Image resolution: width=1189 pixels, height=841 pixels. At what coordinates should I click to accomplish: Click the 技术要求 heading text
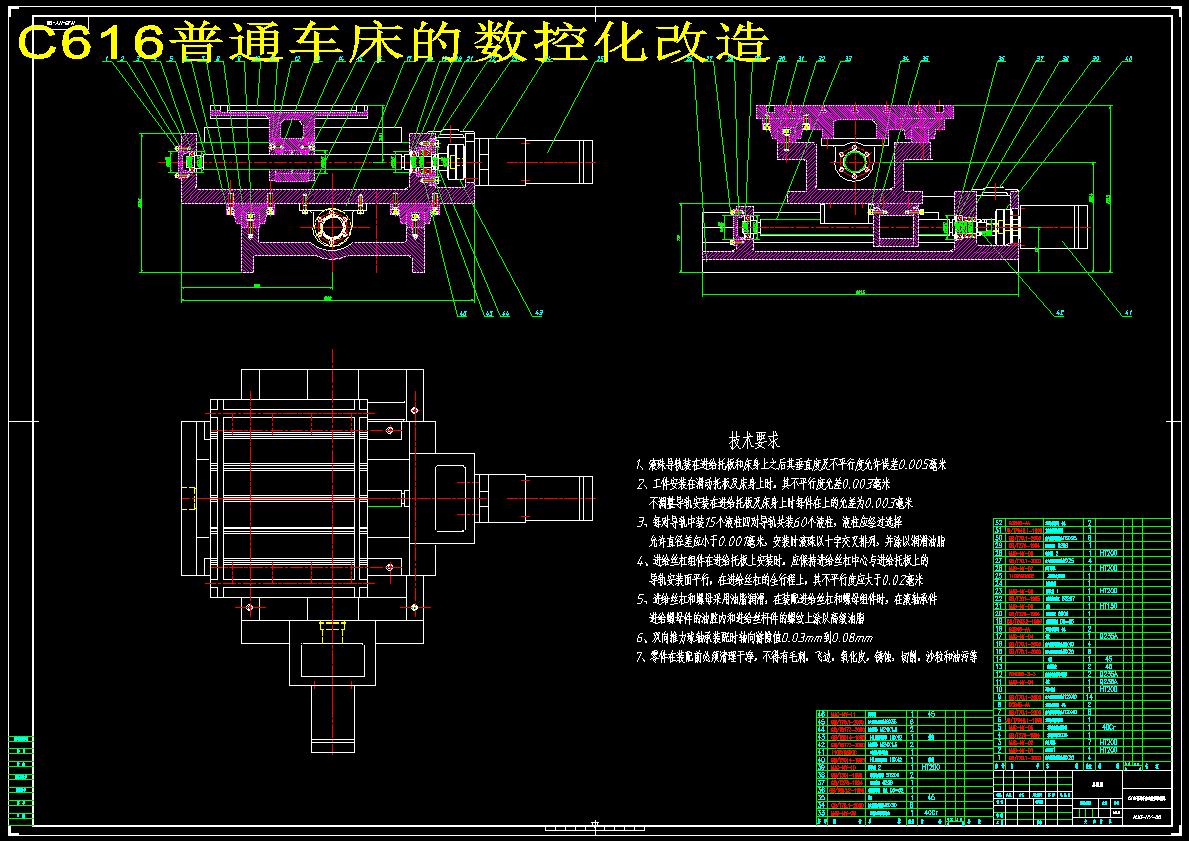(x=753, y=441)
